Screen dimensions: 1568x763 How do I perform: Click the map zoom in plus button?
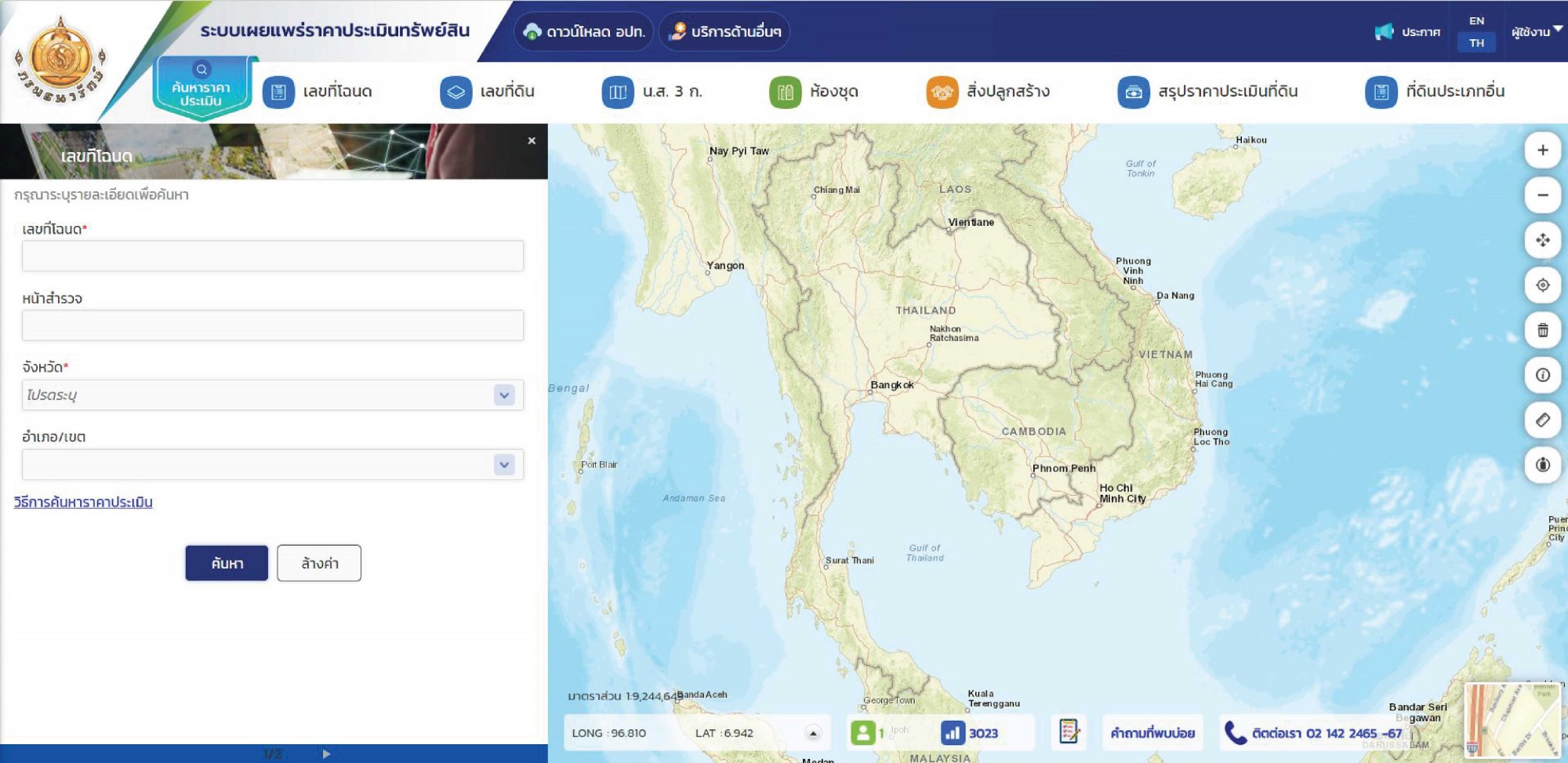pos(1542,151)
